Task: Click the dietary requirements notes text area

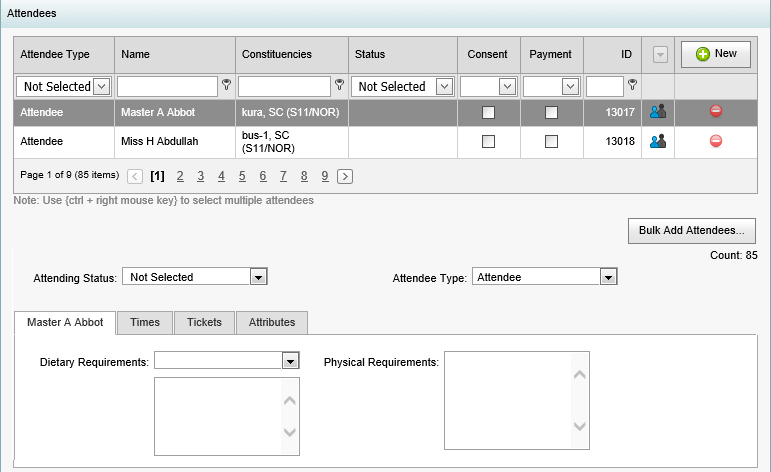Action: 227,416
